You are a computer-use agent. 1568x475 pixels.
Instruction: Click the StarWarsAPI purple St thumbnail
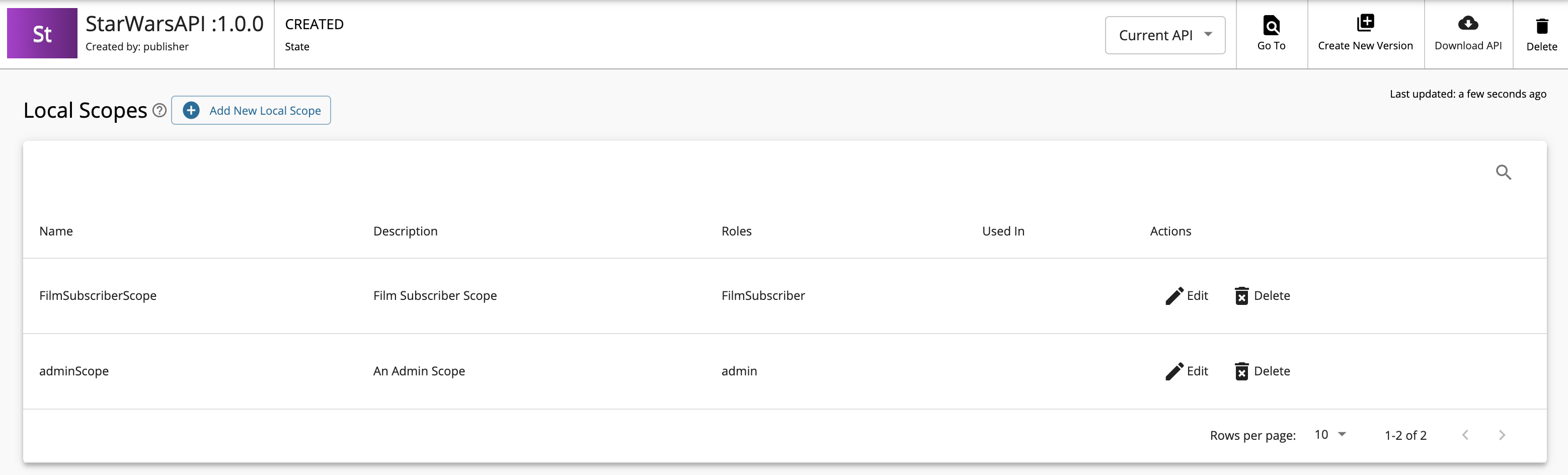42,34
